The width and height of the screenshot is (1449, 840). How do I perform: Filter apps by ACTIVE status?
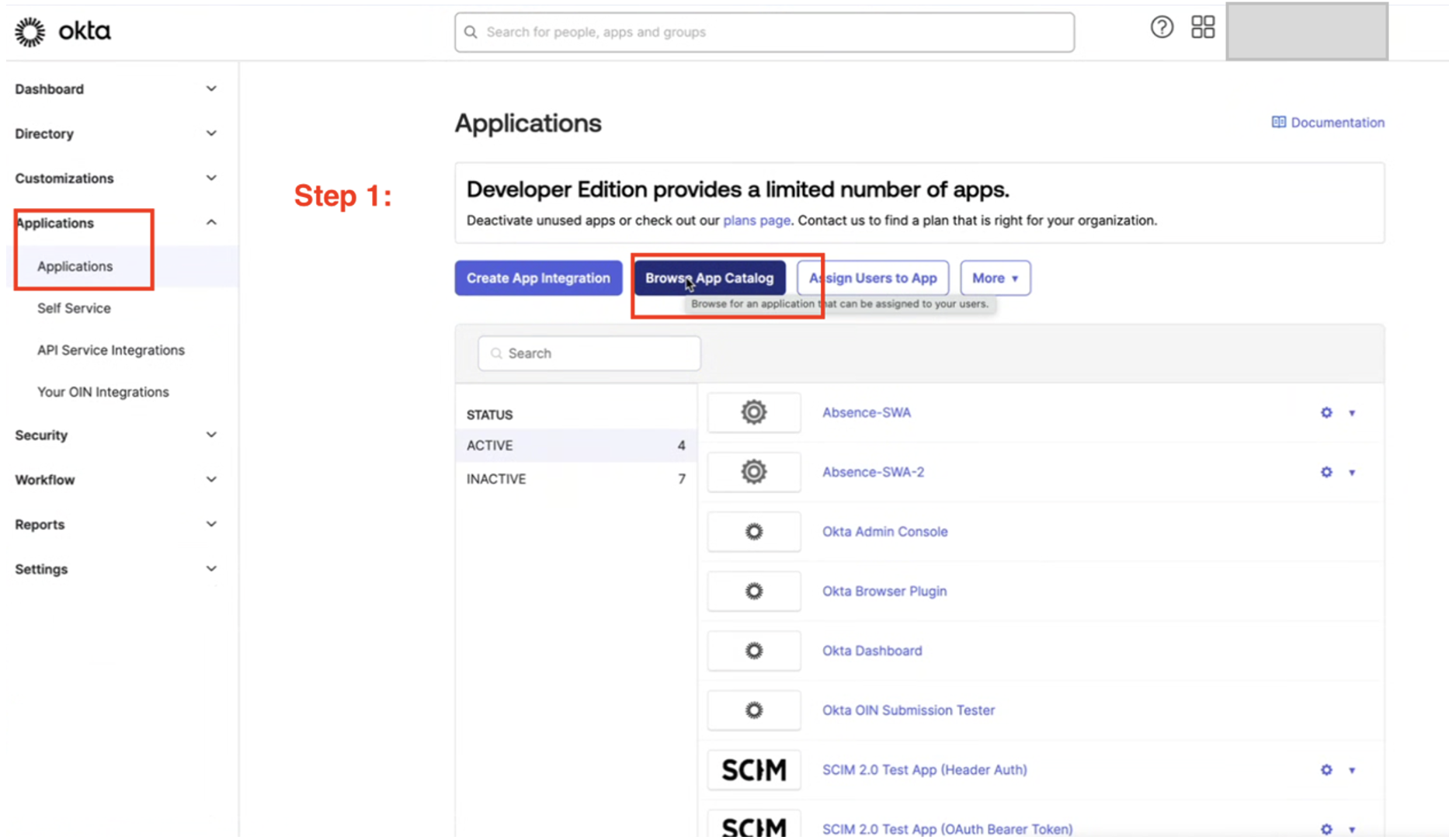click(x=575, y=446)
